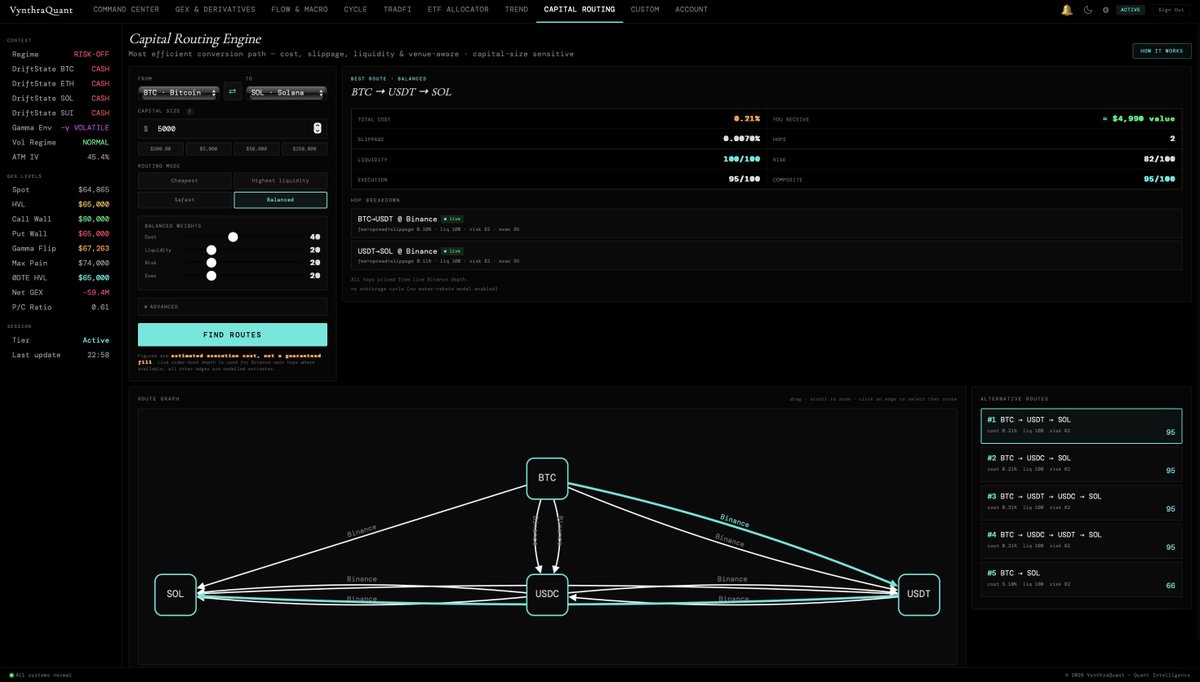Open the Flow & Macro tab
Image resolution: width=1200 pixels, height=682 pixels.
(301, 9)
